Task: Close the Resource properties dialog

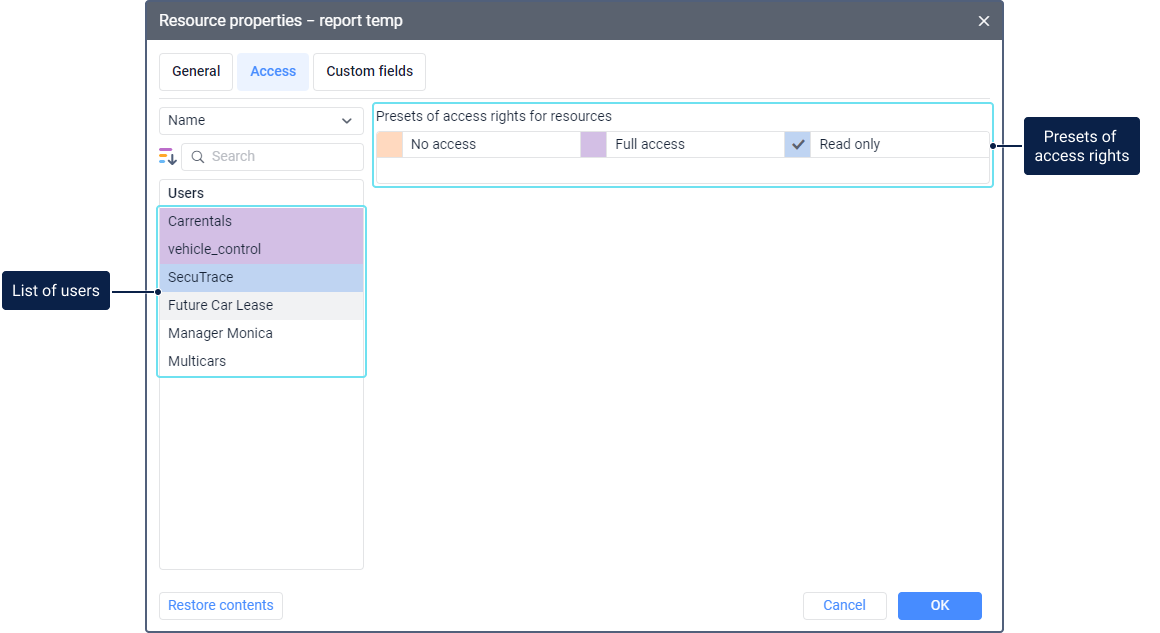Action: click(984, 21)
